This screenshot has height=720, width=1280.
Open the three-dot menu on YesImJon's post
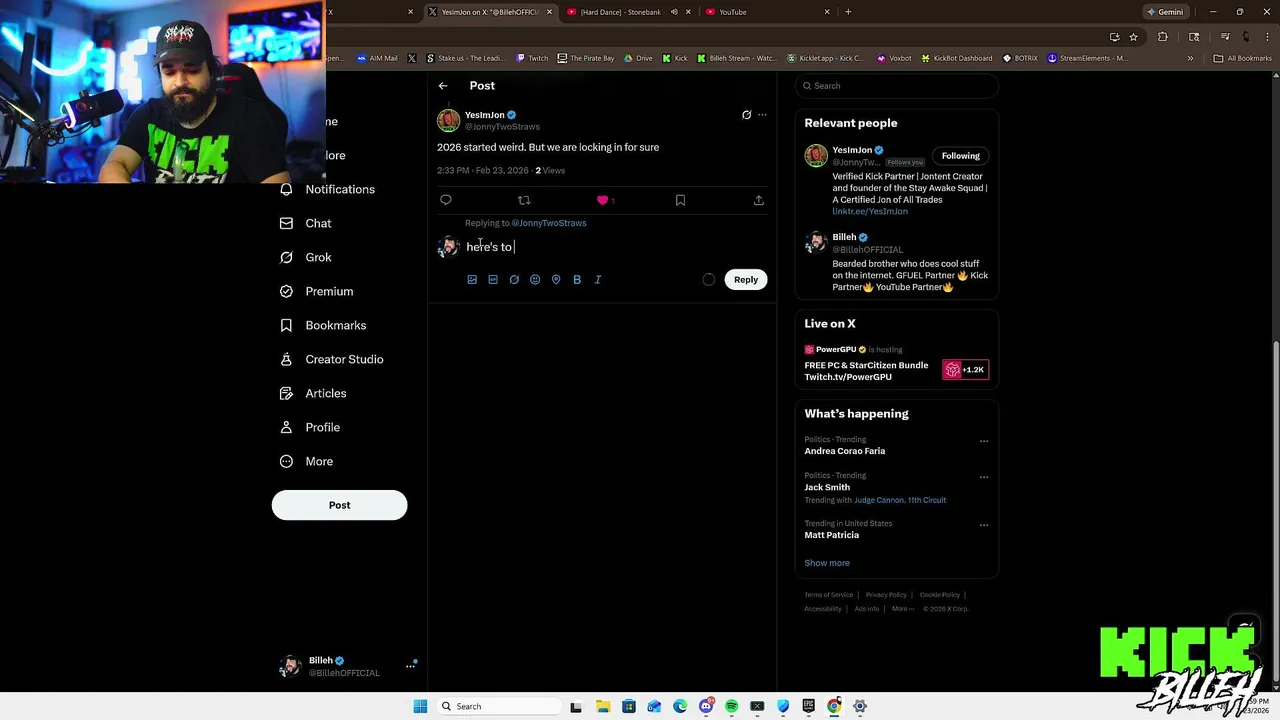coord(762,115)
